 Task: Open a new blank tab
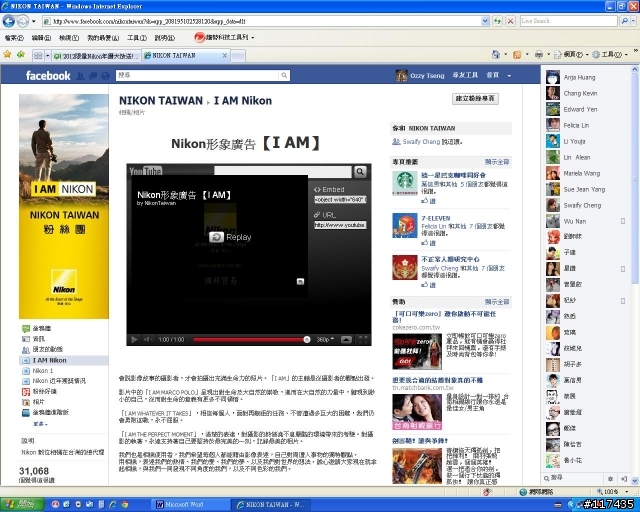238,56
